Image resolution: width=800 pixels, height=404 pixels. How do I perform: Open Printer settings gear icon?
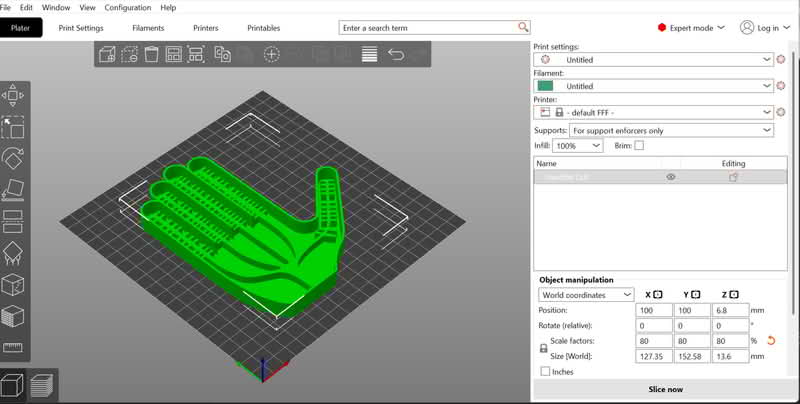pyautogui.click(x=781, y=112)
